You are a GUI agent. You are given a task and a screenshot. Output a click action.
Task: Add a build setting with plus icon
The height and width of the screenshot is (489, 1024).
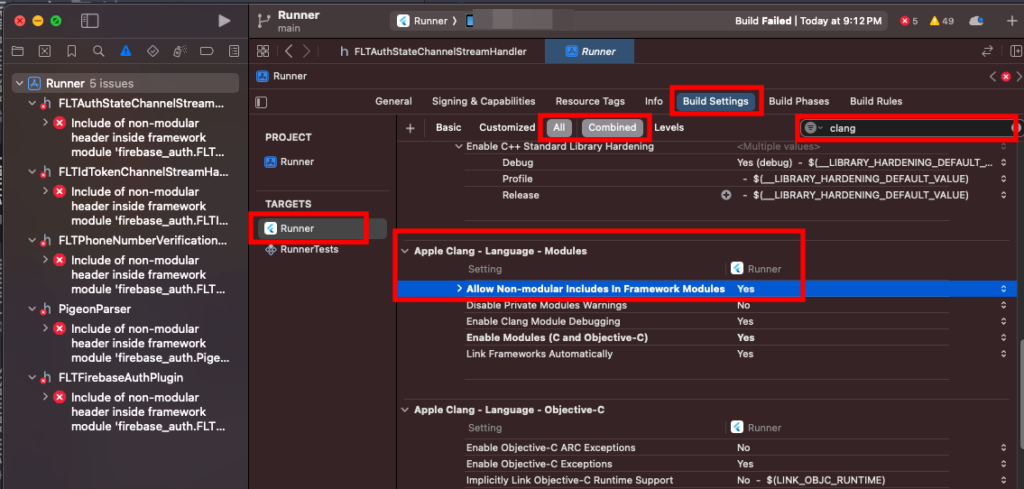click(410, 128)
